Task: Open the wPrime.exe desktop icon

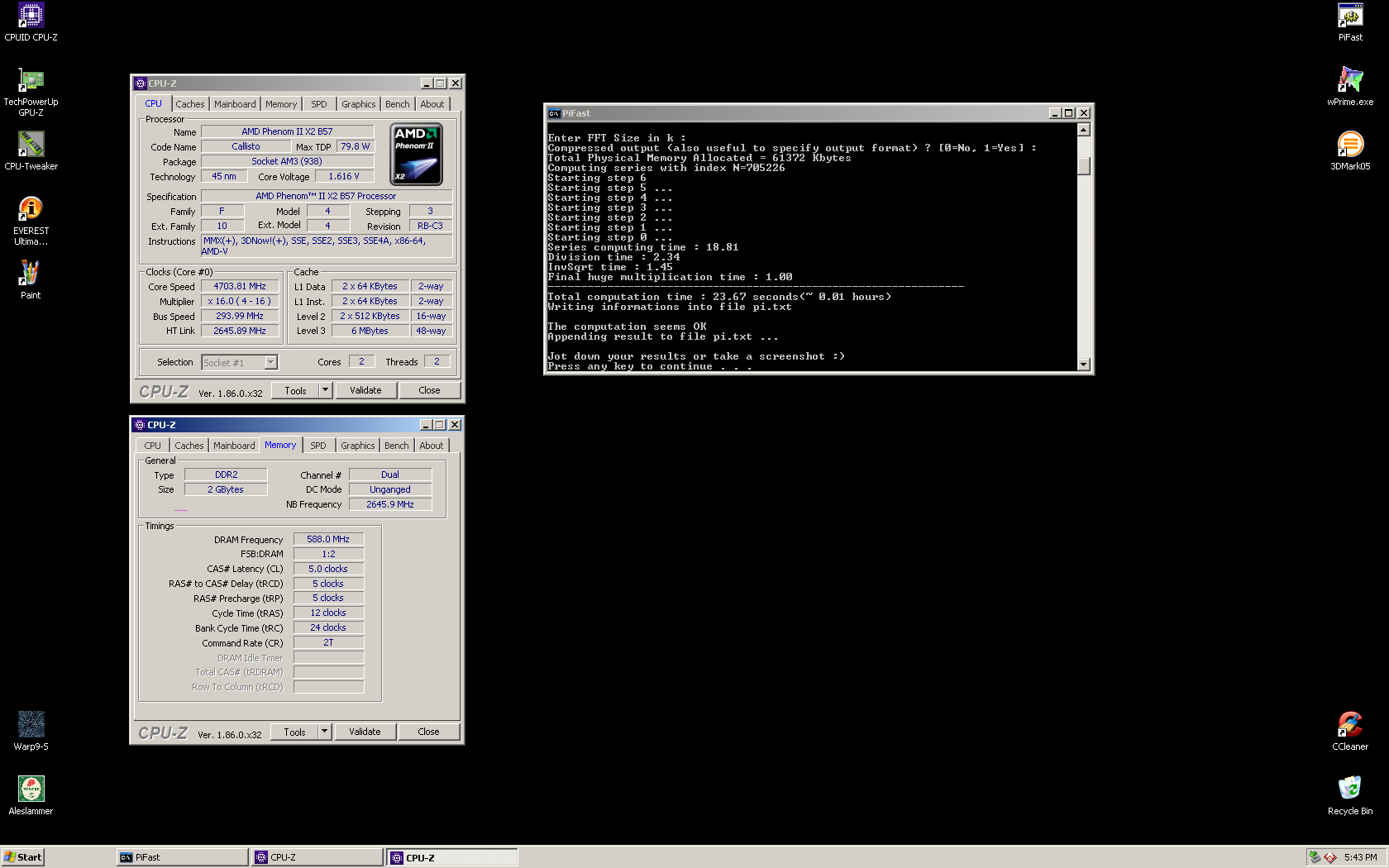Action: click(x=1350, y=86)
